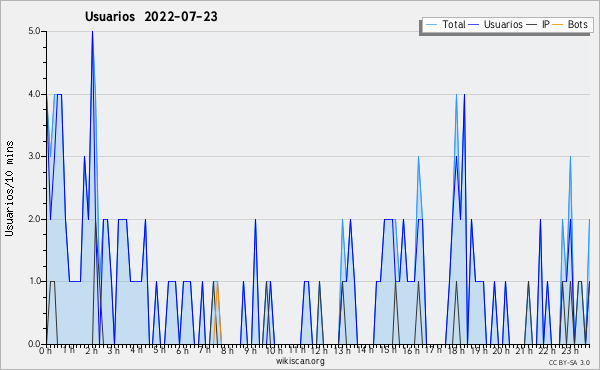Click the Bots legend entry
600x370 pixels.
pos(570,24)
